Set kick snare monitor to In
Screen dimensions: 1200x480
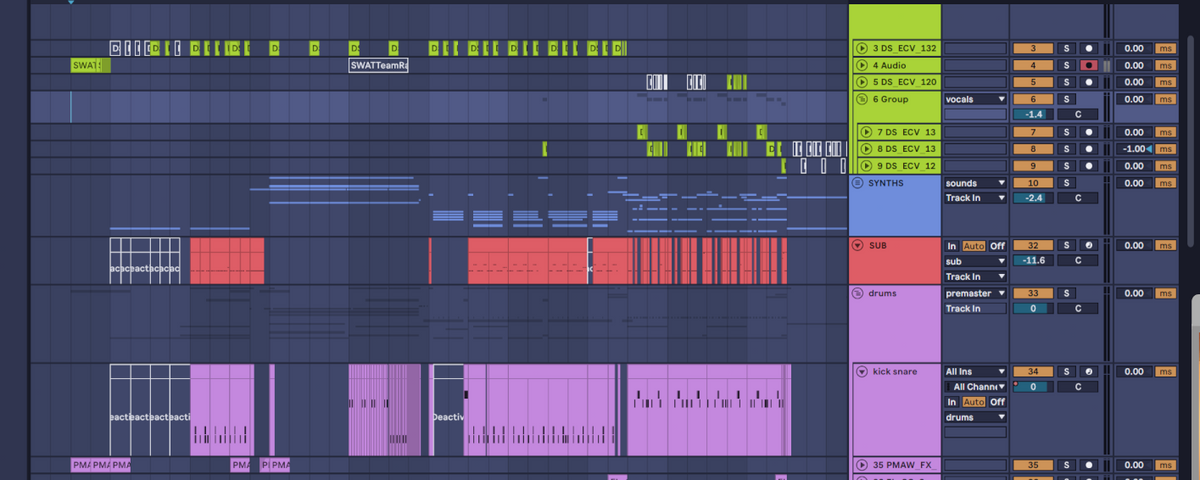point(952,402)
